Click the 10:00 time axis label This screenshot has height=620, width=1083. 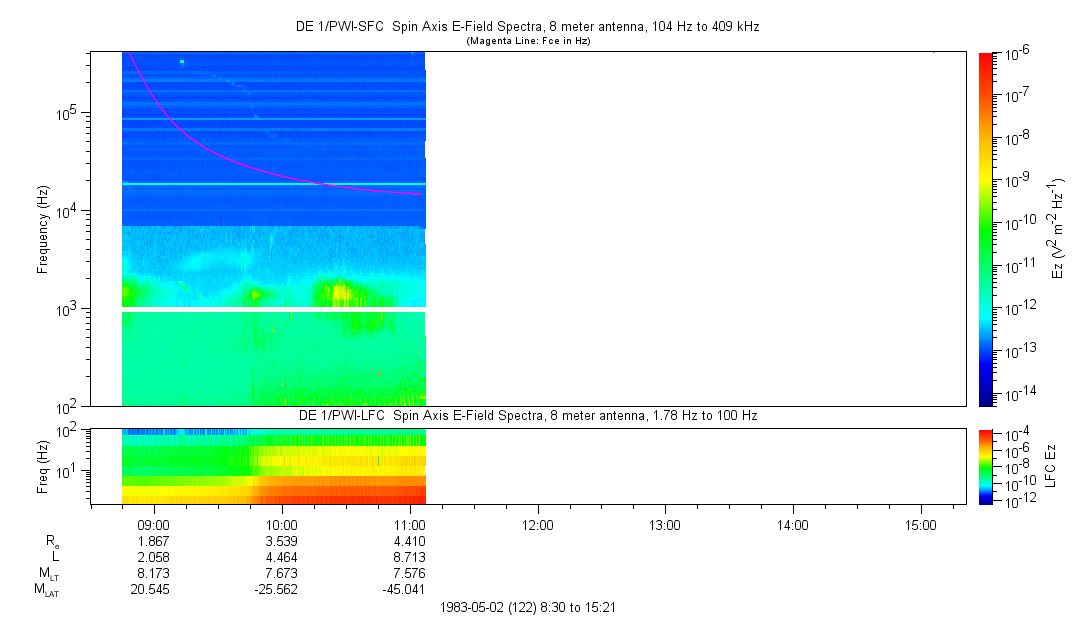point(282,525)
